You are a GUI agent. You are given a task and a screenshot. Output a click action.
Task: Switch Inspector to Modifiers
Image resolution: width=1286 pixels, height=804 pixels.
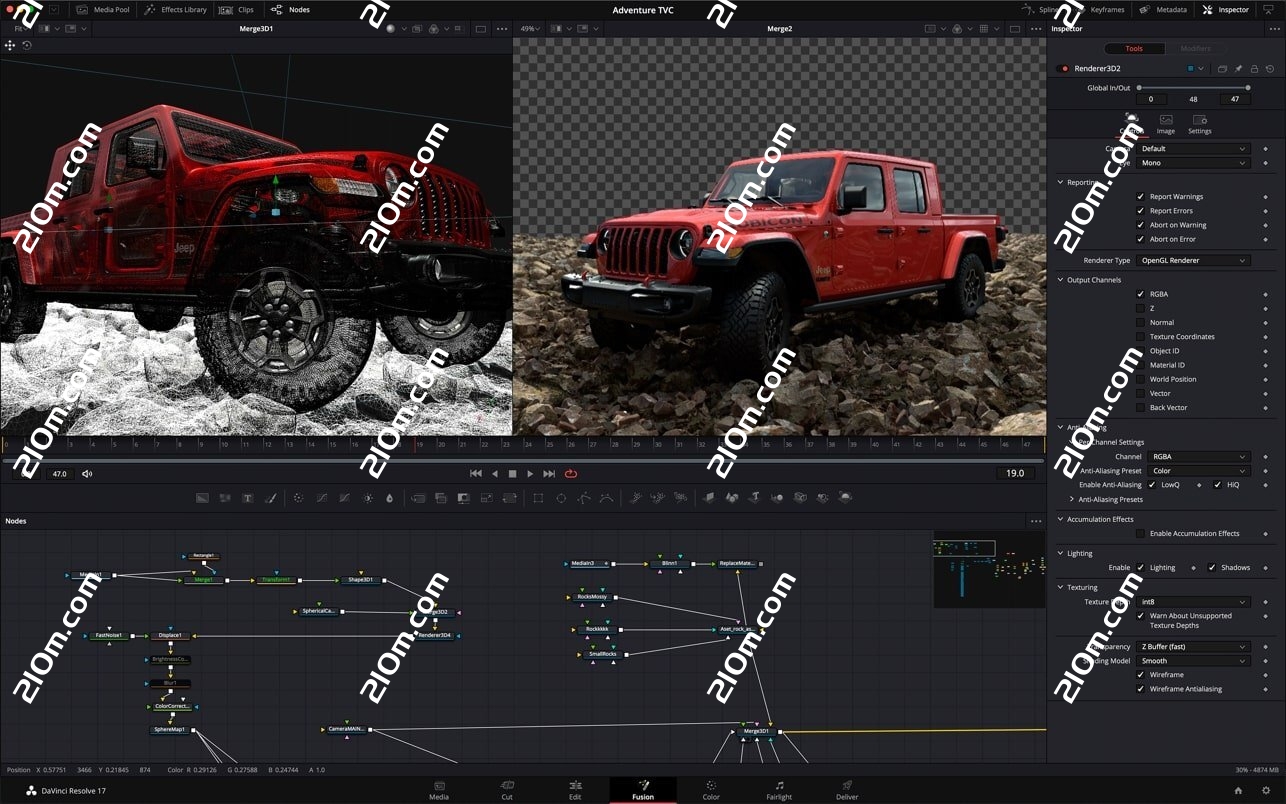(x=1195, y=48)
